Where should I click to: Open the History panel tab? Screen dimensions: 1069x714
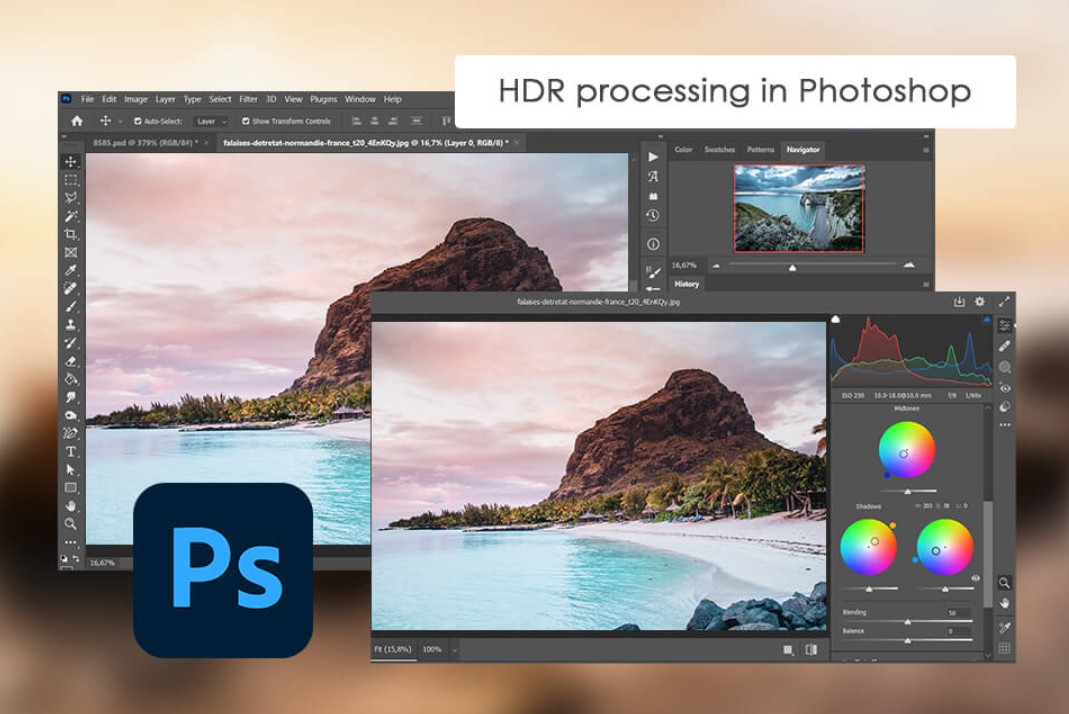tap(687, 284)
